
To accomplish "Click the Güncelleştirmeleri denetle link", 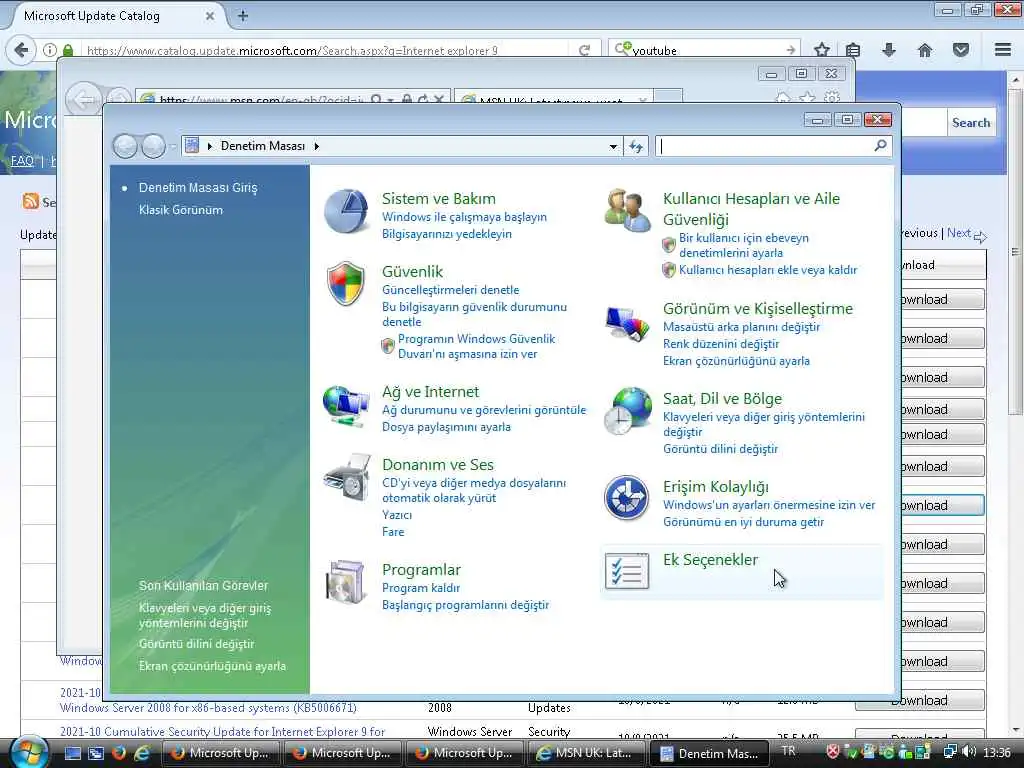I will point(451,290).
